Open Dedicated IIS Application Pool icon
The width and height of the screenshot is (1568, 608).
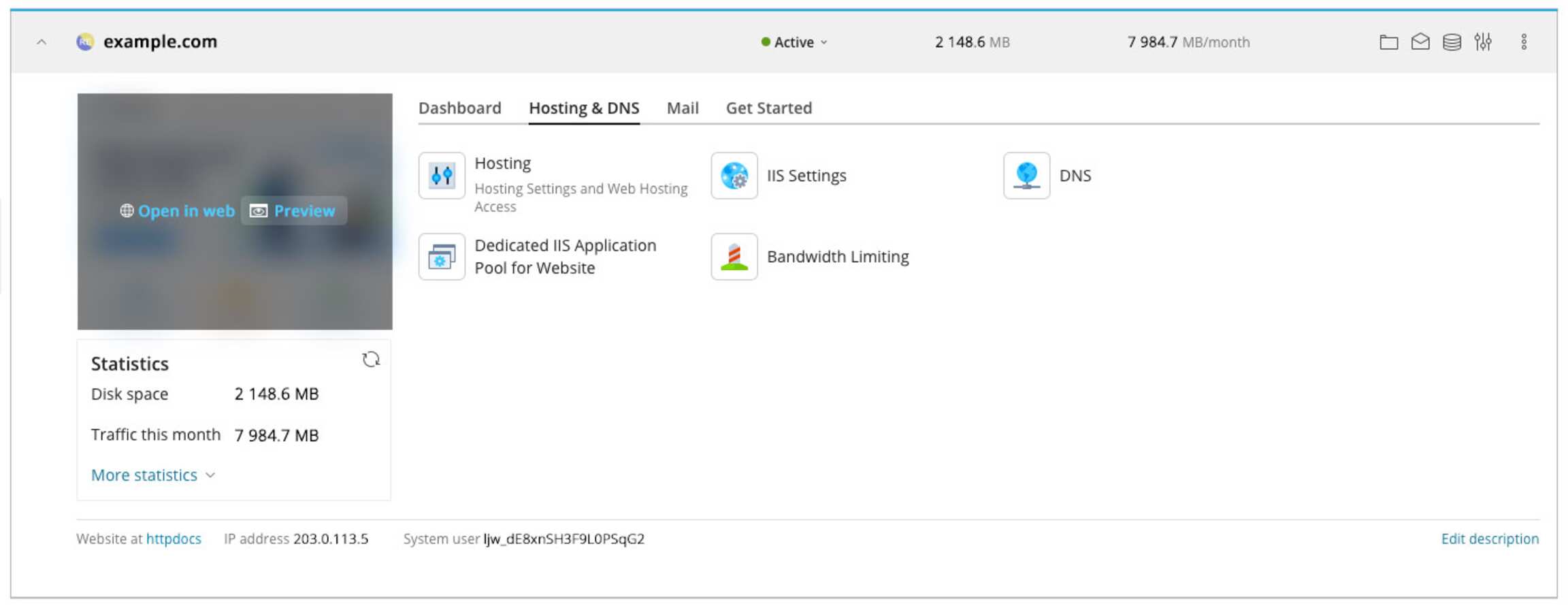(442, 257)
